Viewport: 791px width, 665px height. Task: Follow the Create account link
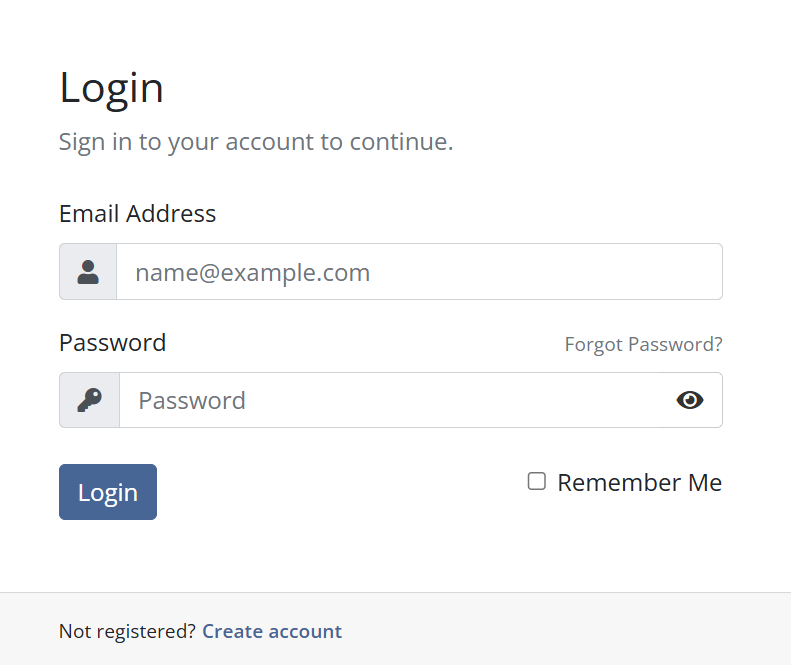(272, 631)
